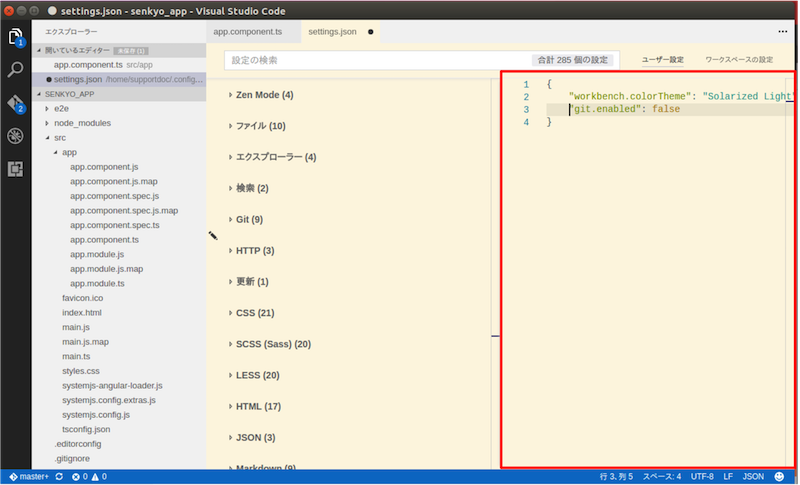Screen dimensions: 800x485
Task: Click the warnings count in status bar
Action: [x=99, y=476]
